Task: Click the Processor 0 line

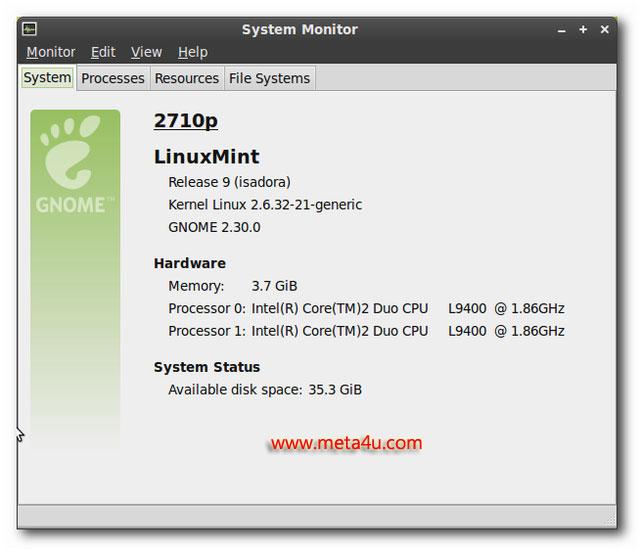Action: (366, 308)
